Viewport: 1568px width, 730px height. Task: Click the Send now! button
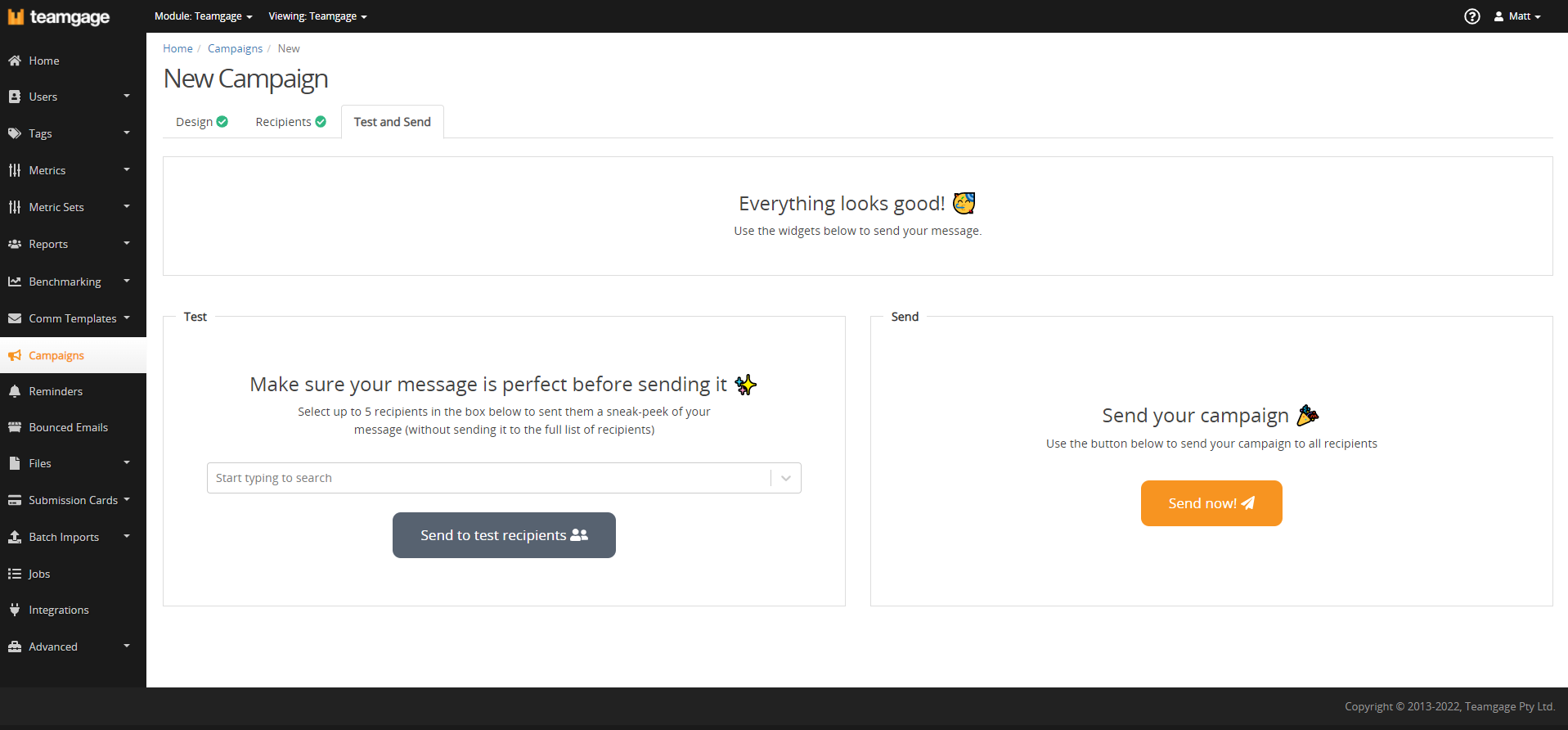(x=1211, y=503)
